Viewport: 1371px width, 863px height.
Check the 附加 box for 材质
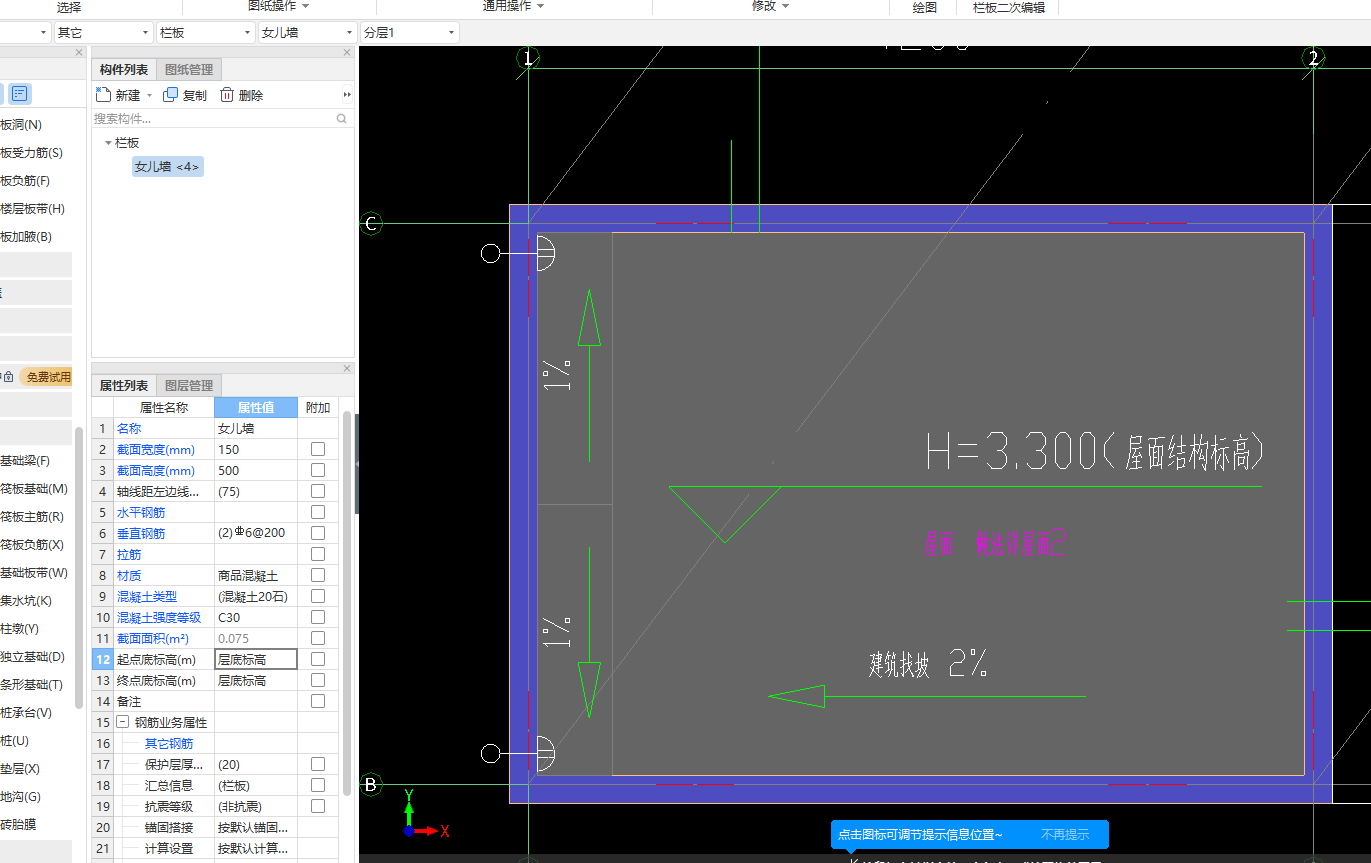coord(318,575)
